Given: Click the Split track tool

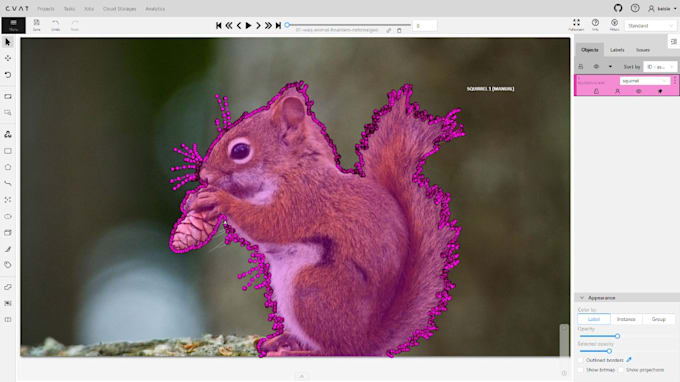Looking at the screenshot, I should (8, 320).
